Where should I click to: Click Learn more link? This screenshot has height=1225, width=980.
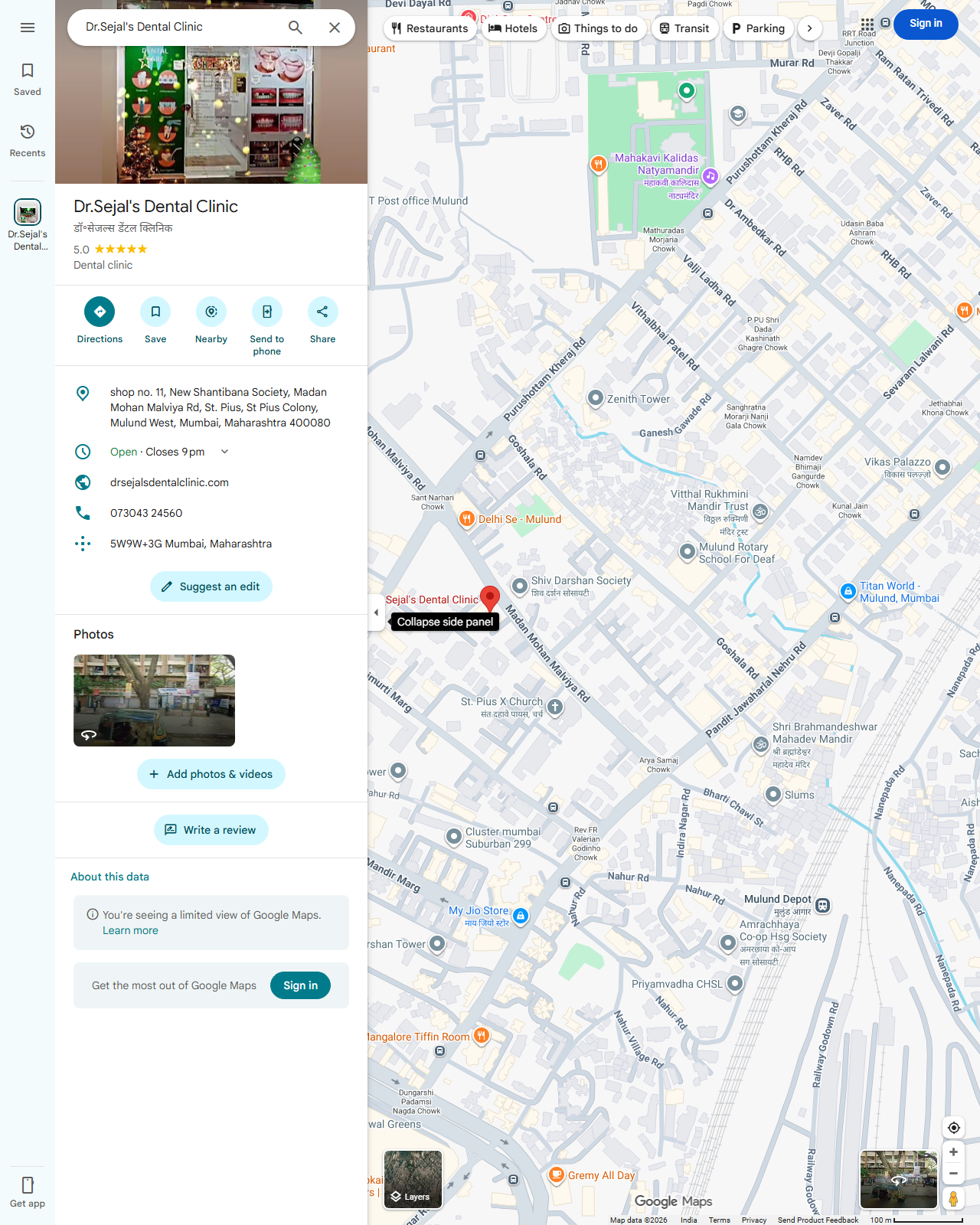point(130,930)
